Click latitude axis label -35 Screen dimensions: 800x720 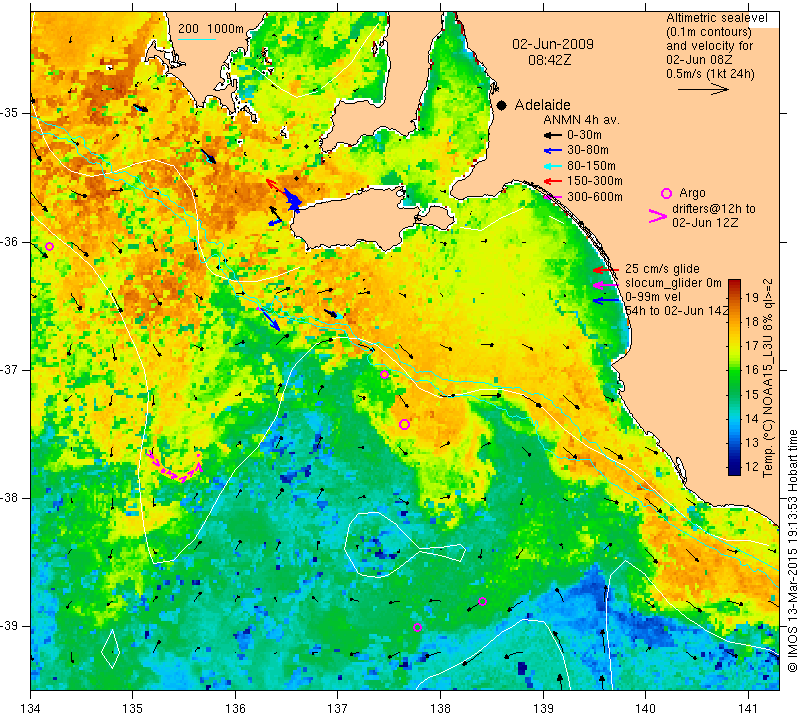pyautogui.click(x=10, y=112)
